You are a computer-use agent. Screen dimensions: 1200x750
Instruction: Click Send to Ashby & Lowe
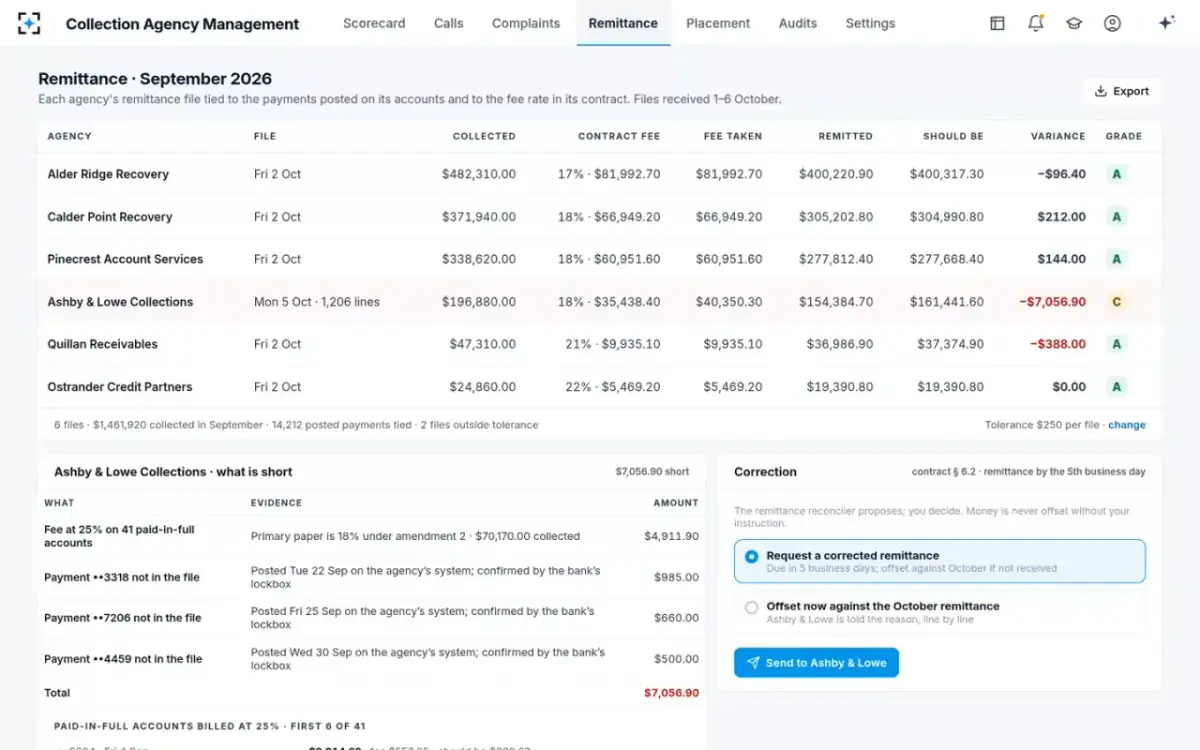pos(816,663)
